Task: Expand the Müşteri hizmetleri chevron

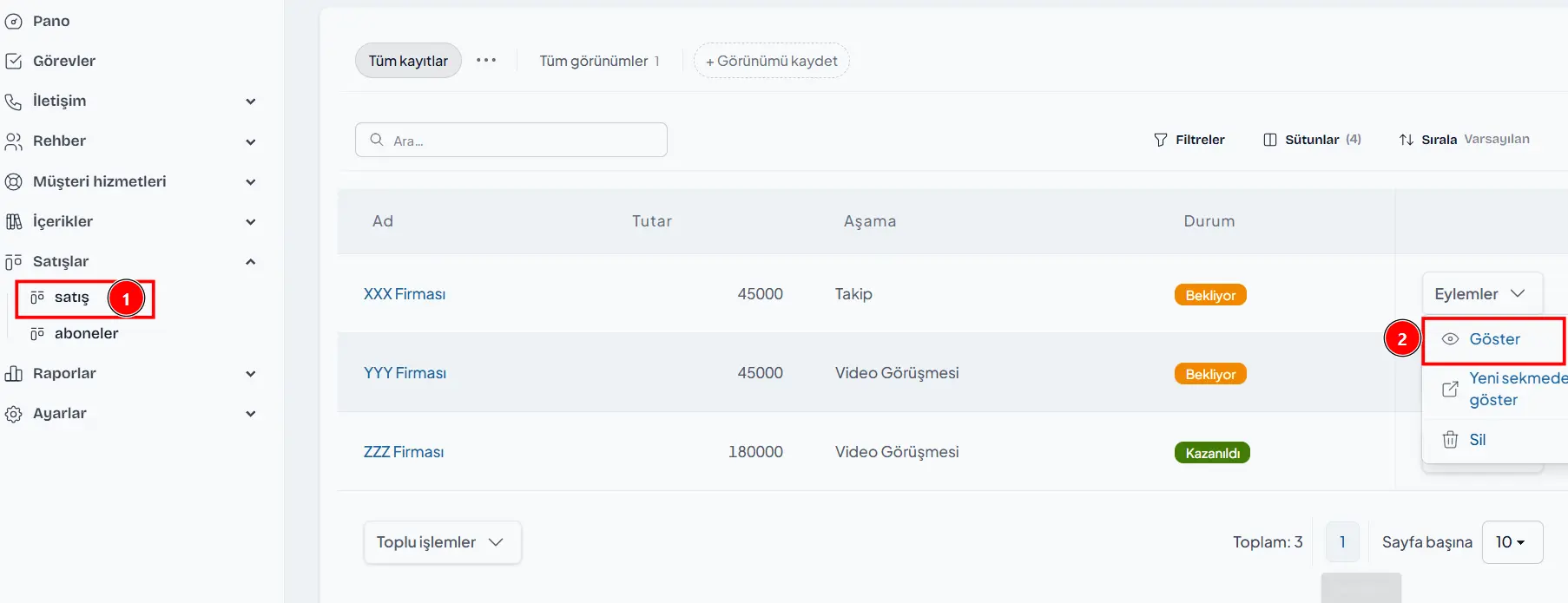Action: (251, 182)
